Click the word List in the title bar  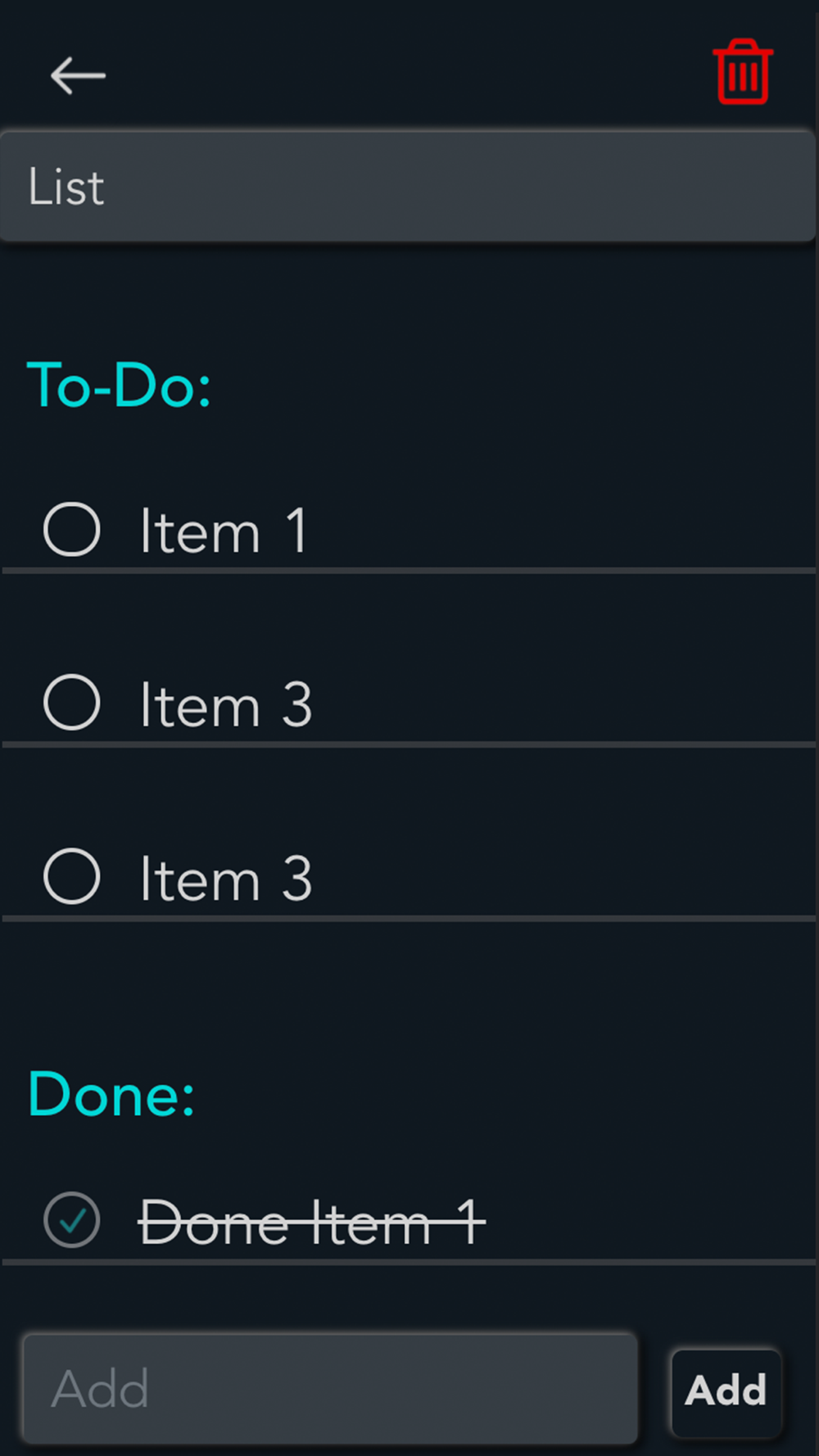[x=66, y=187]
